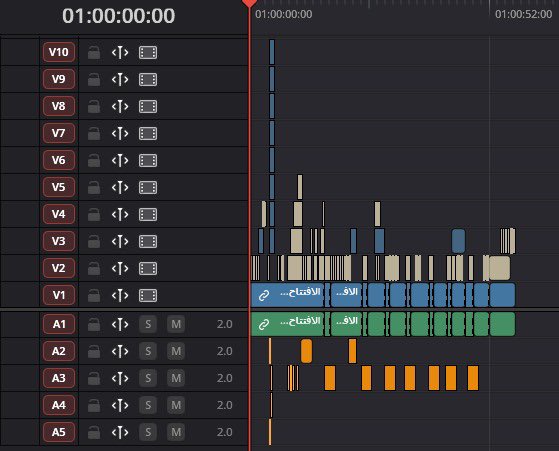The width and height of the screenshot is (559, 451).
Task: Click ruler at 01:00:52:00 timecode
Action: (x=523, y=14)
